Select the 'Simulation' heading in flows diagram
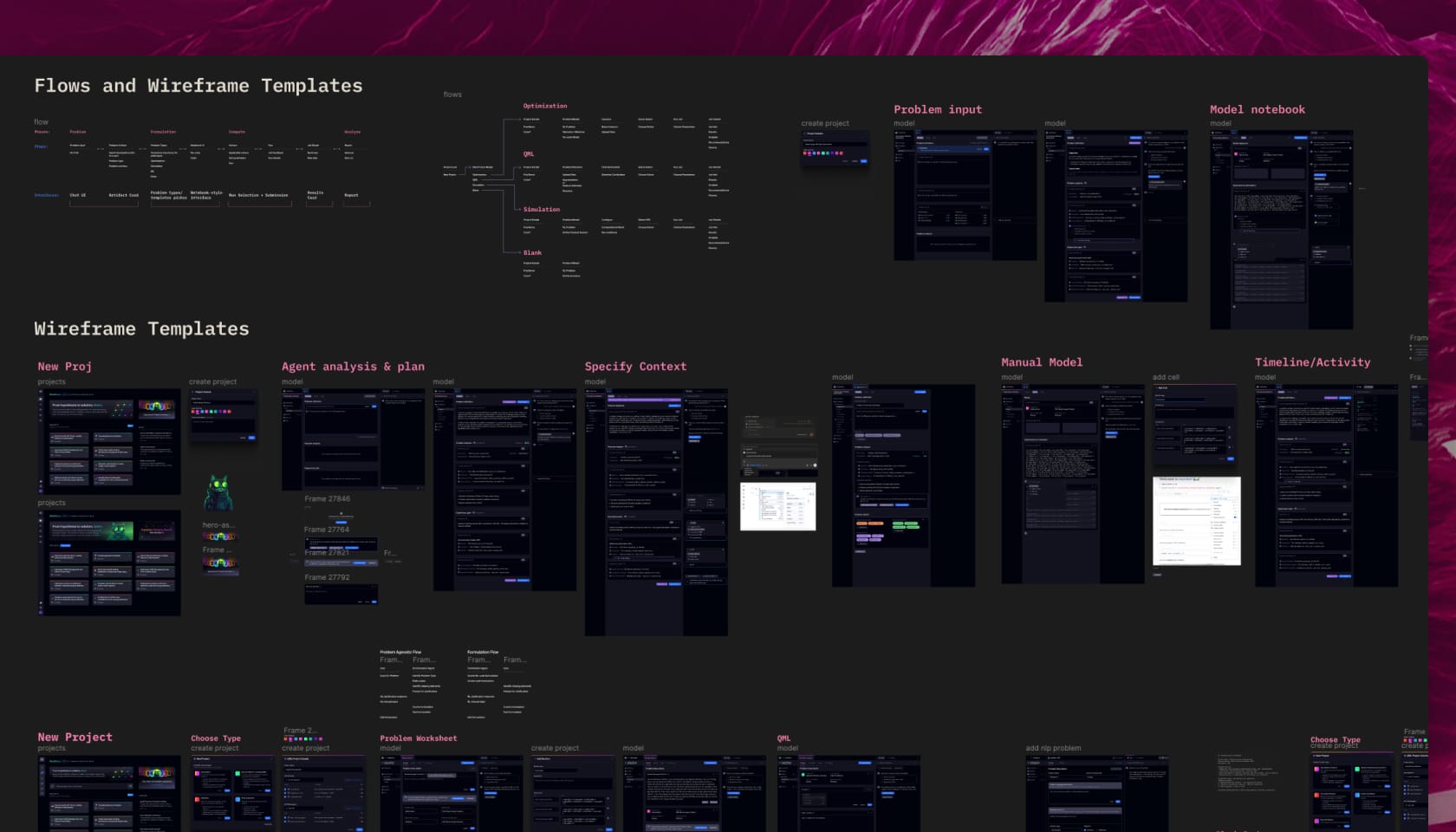This screenshot has width=1456, height=832. [542, 209]
